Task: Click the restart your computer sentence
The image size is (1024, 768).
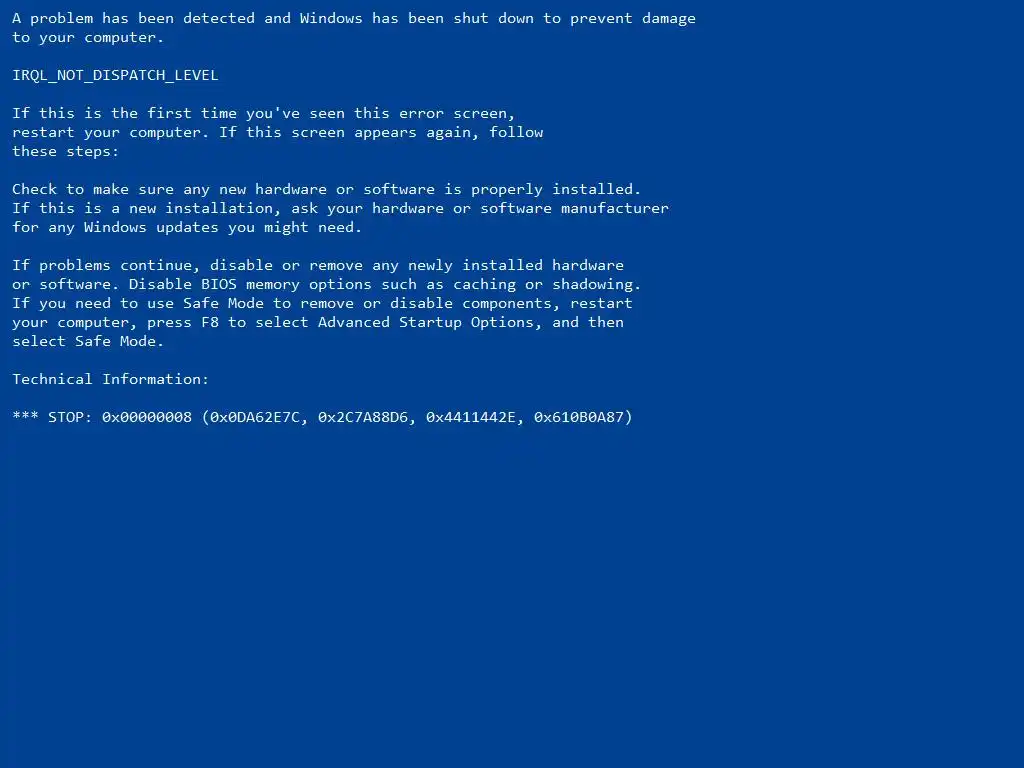Action: pos(110,133)
